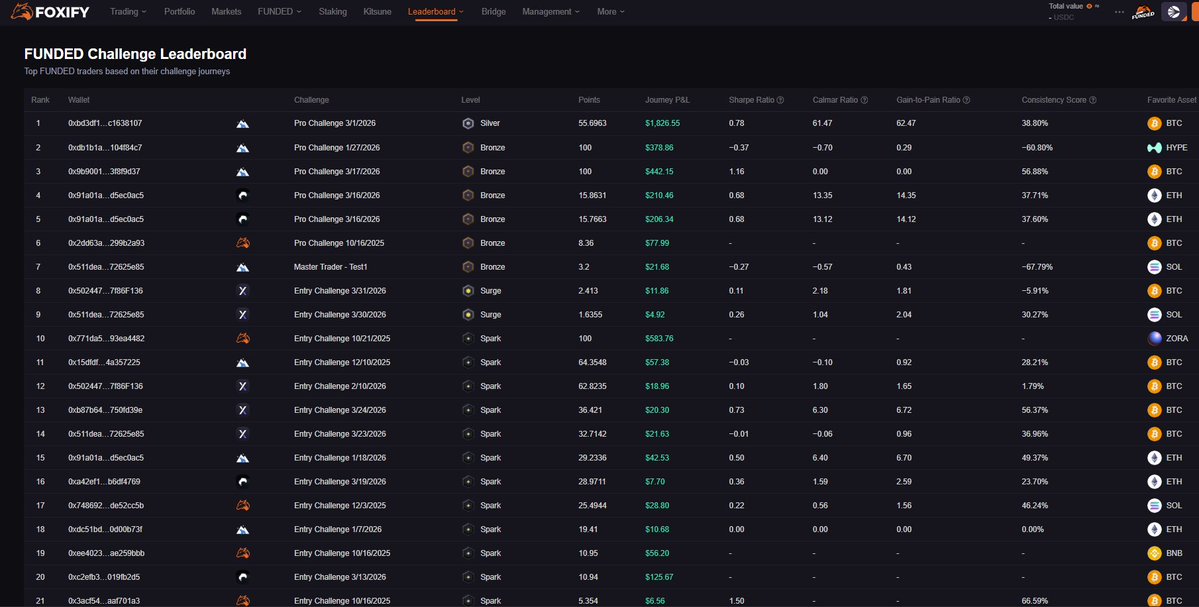Click the BTC coin icon in rank 1
Viewport: 1199px width, 607px height.
coord(1154,123)
